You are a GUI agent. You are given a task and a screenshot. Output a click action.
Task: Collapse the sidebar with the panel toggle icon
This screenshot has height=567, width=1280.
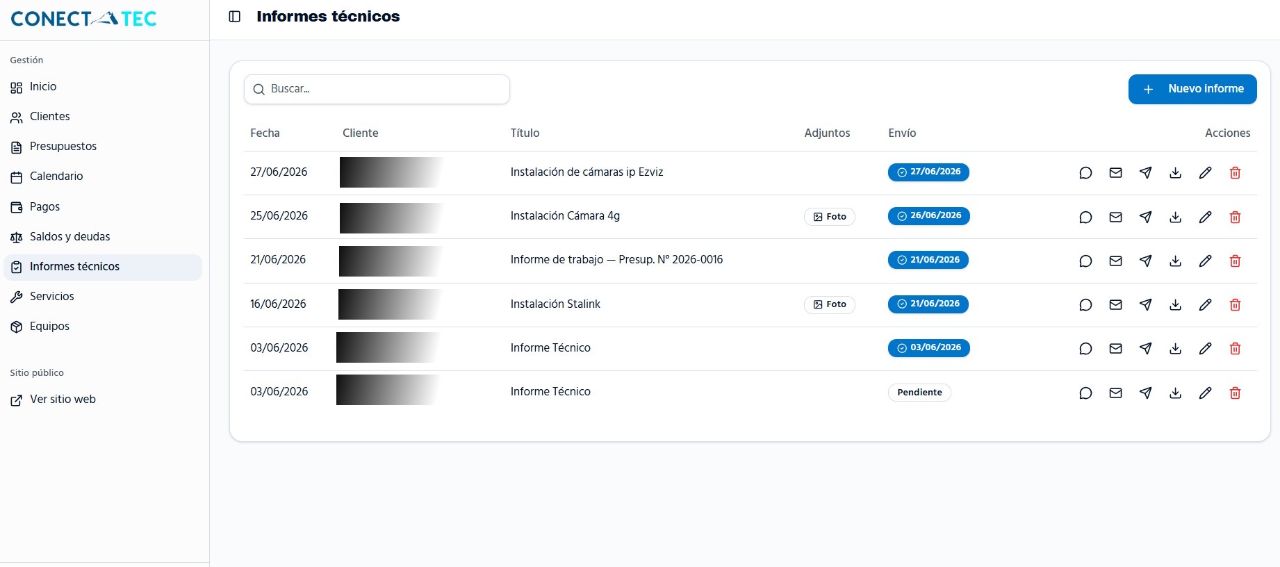click(235, 16)
